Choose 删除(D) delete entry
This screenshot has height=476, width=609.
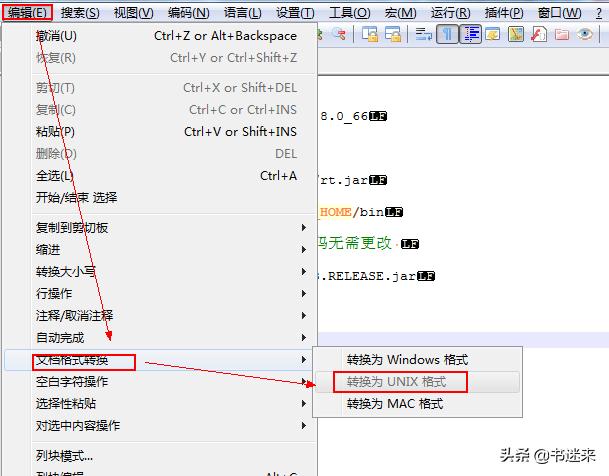[160, 154]
